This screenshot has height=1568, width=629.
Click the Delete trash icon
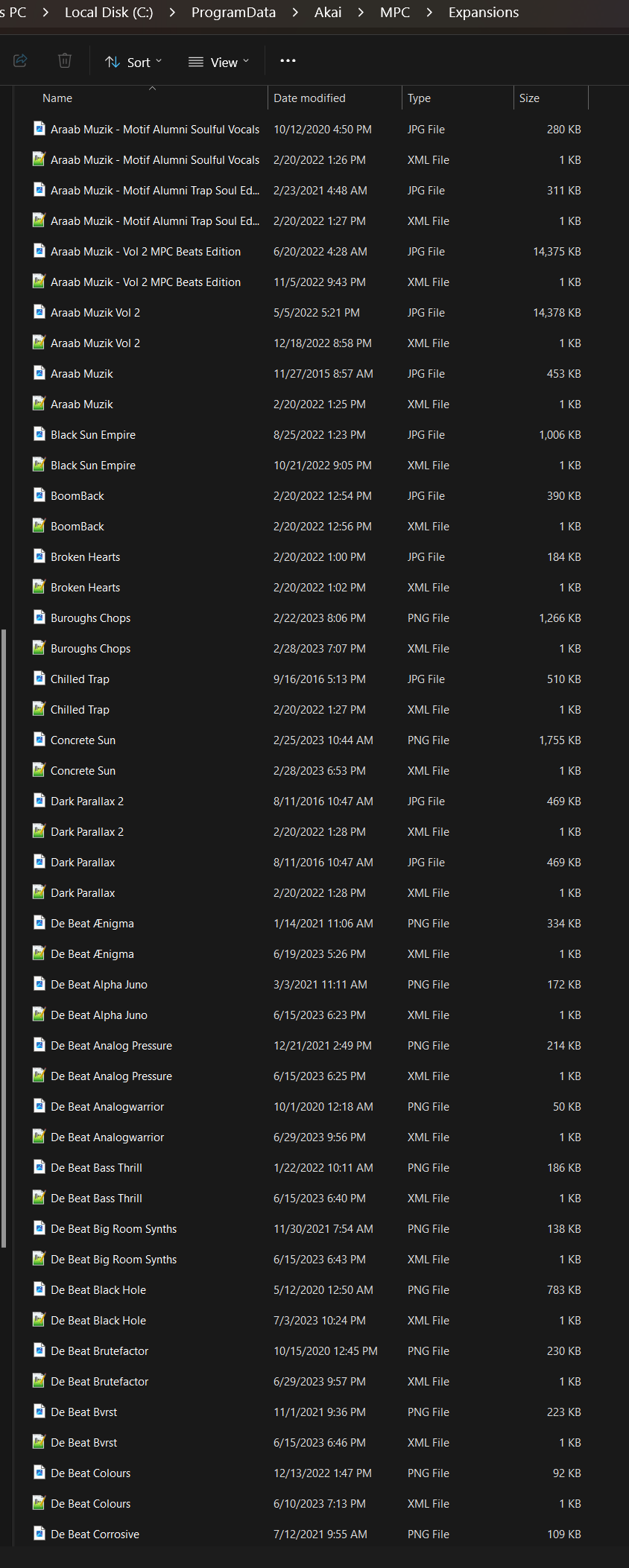click(x=65, y=61)
